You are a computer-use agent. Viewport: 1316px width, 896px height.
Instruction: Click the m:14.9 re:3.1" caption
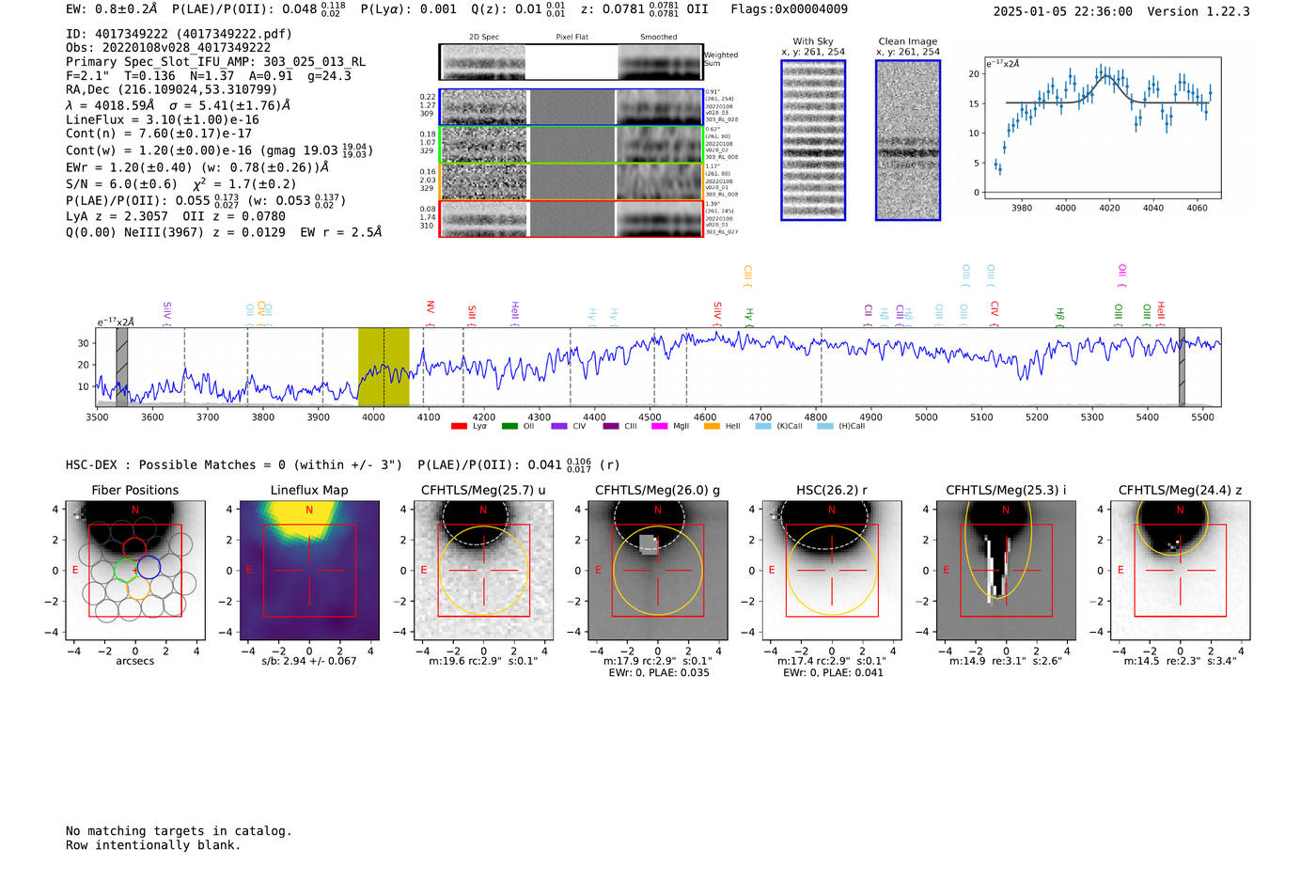1006,661
